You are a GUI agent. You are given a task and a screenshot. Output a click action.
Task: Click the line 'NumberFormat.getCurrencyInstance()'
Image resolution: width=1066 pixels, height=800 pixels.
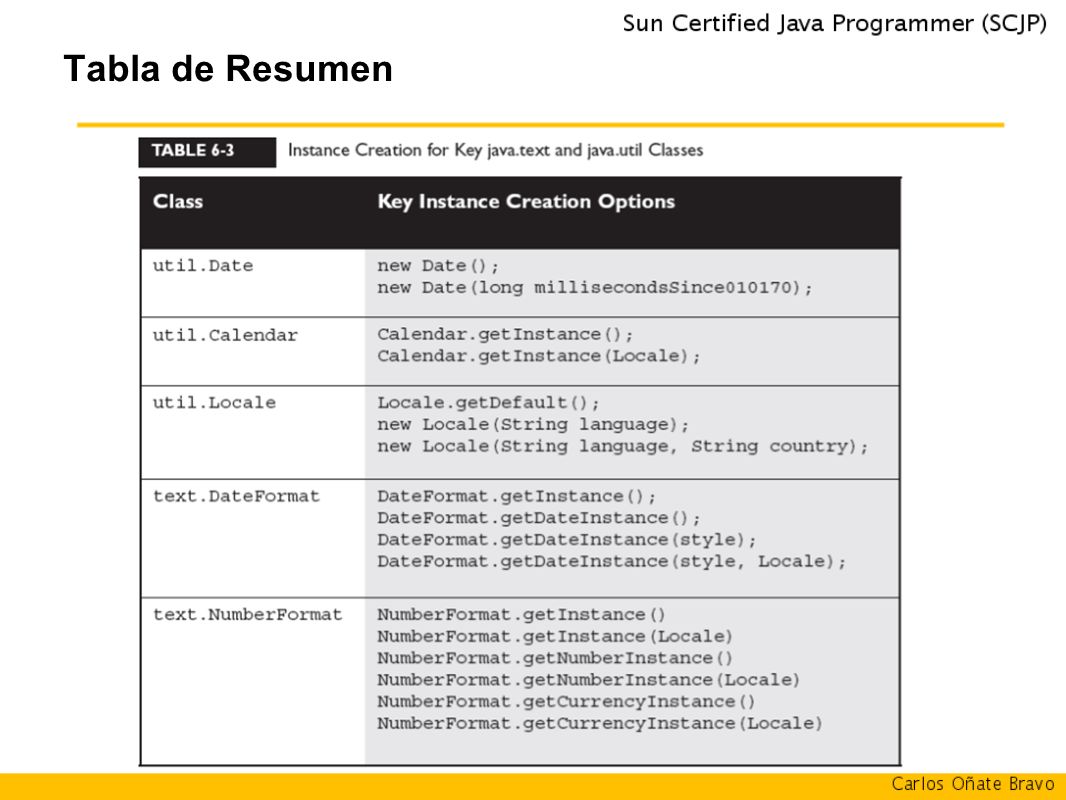click(566, 701)
